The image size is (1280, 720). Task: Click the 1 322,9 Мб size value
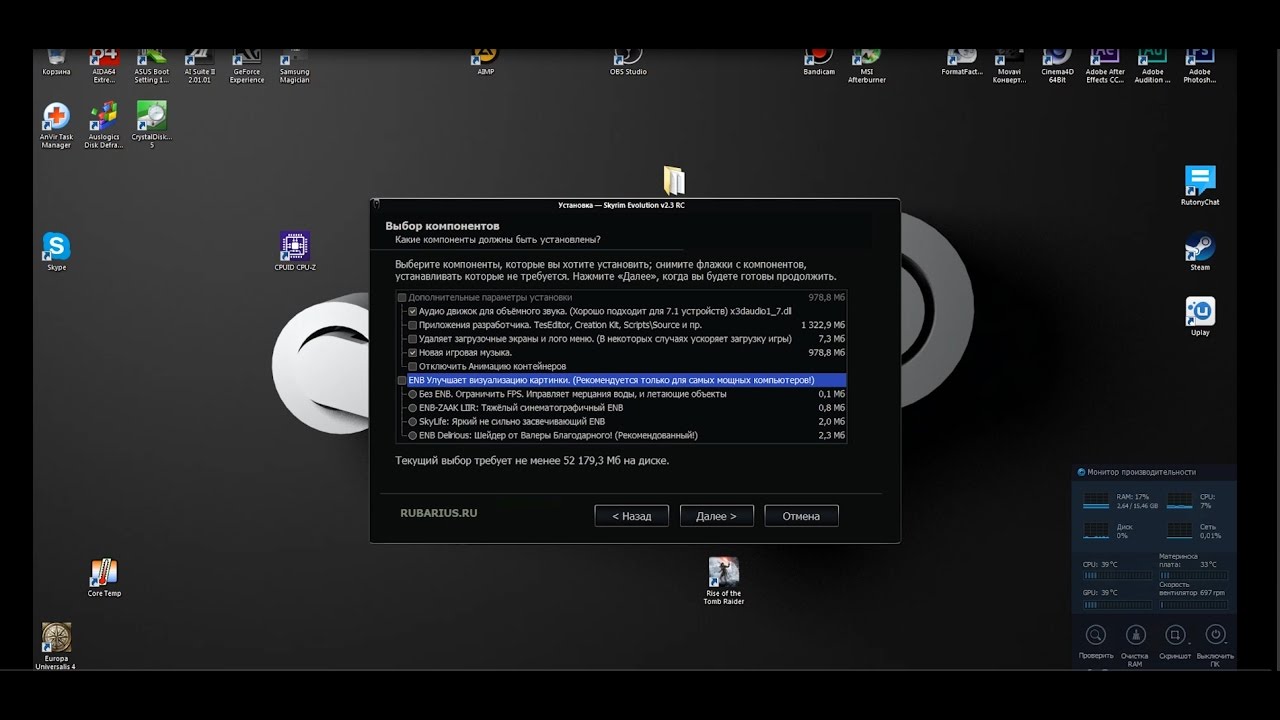[823, 325]
